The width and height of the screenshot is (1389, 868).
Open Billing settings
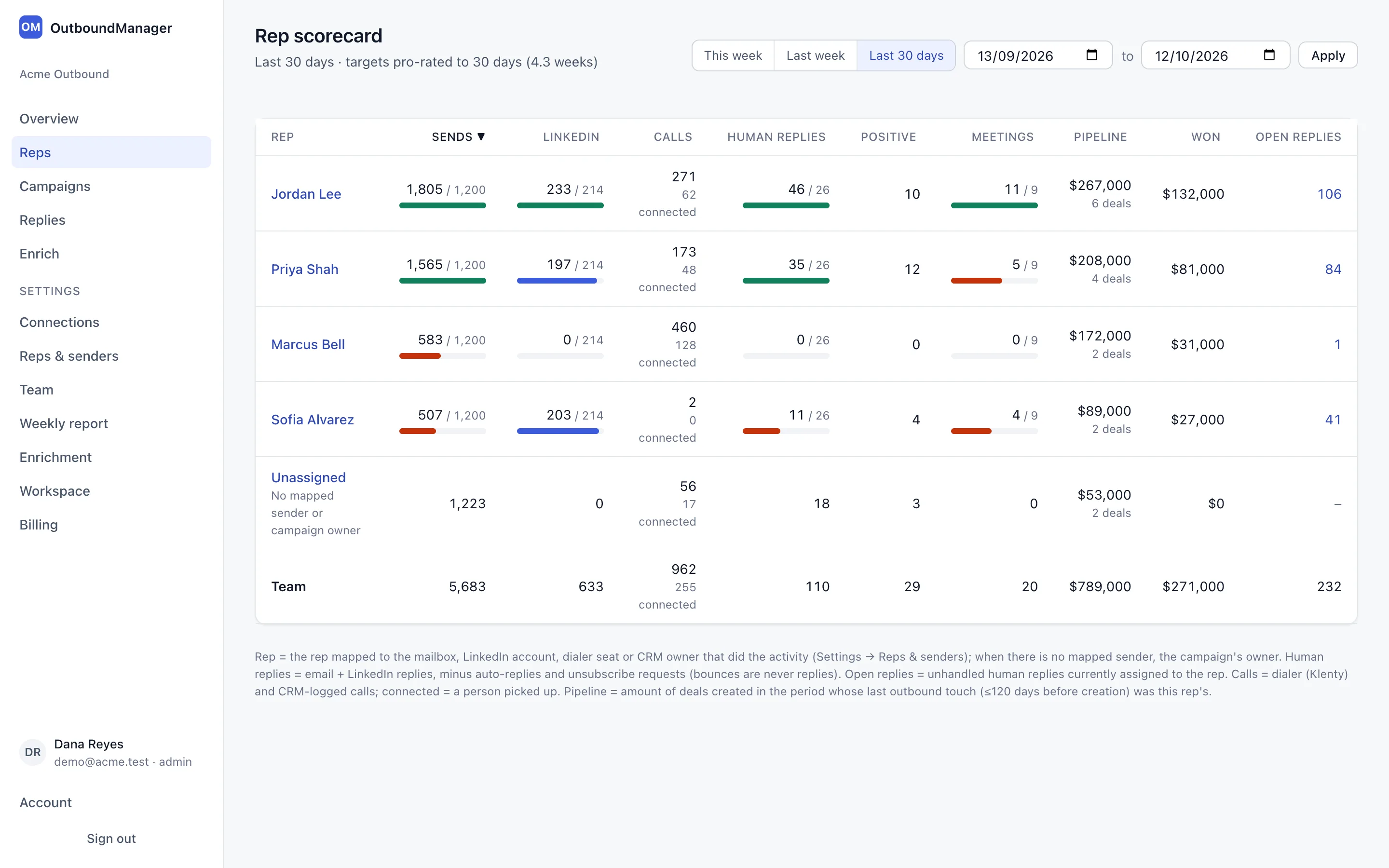(111, 525)
